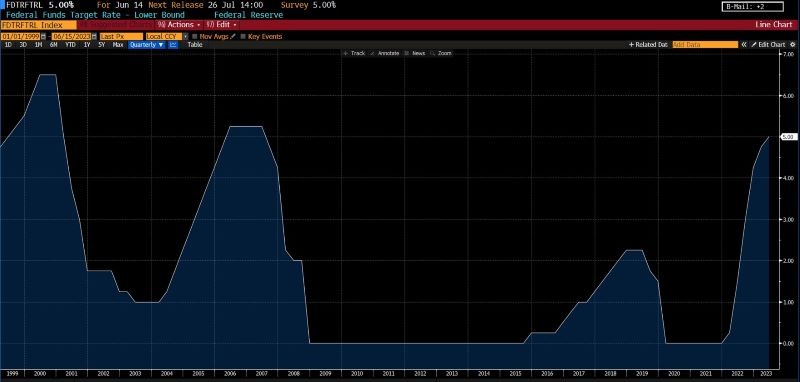Screen dimensions: 800x382
Task: Click the chart type line icon beside Quarterly
Action: tap(173, 45)
